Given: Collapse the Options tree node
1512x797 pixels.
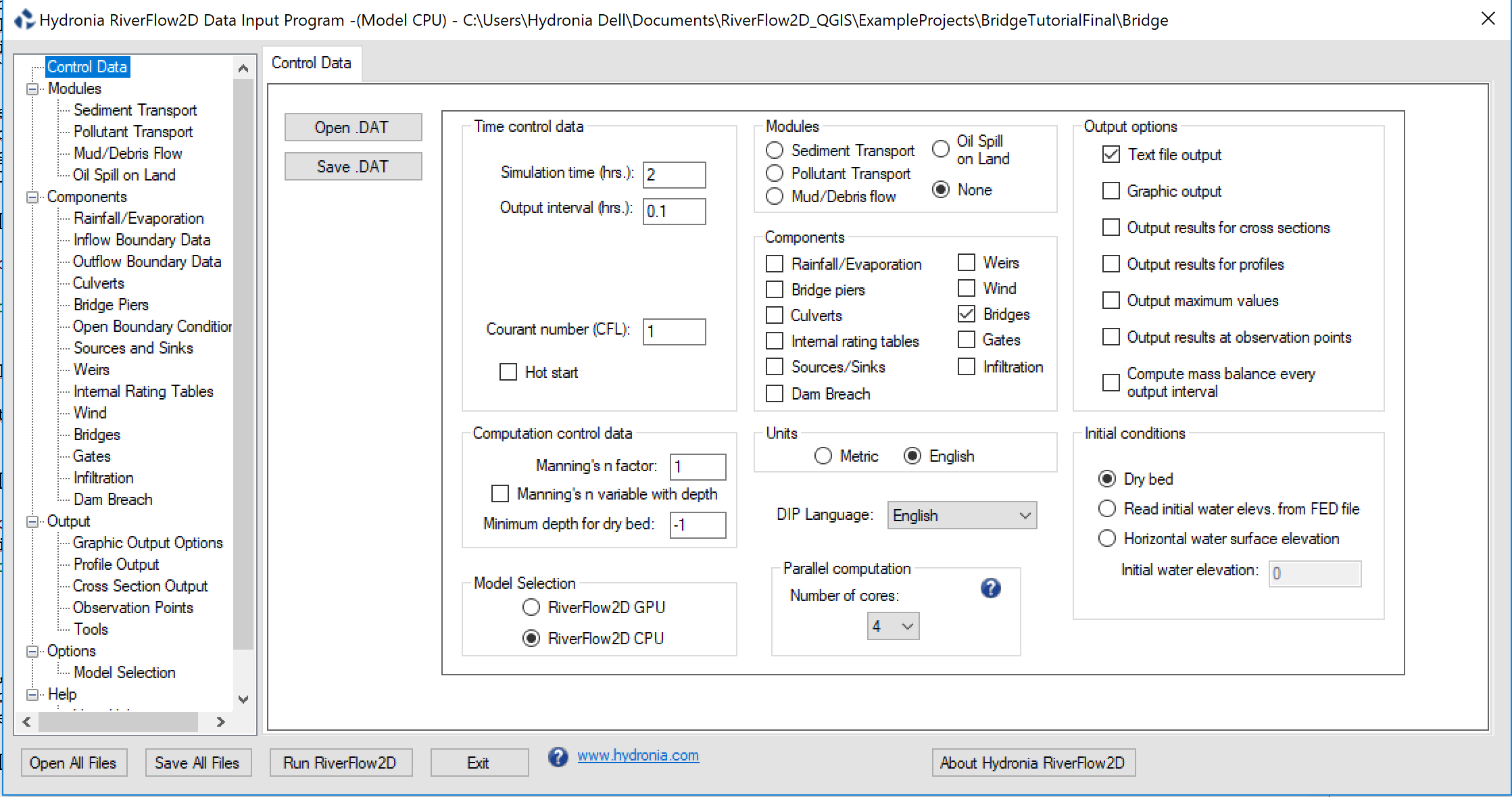Looking at the screenshot, I should point(32,651).
